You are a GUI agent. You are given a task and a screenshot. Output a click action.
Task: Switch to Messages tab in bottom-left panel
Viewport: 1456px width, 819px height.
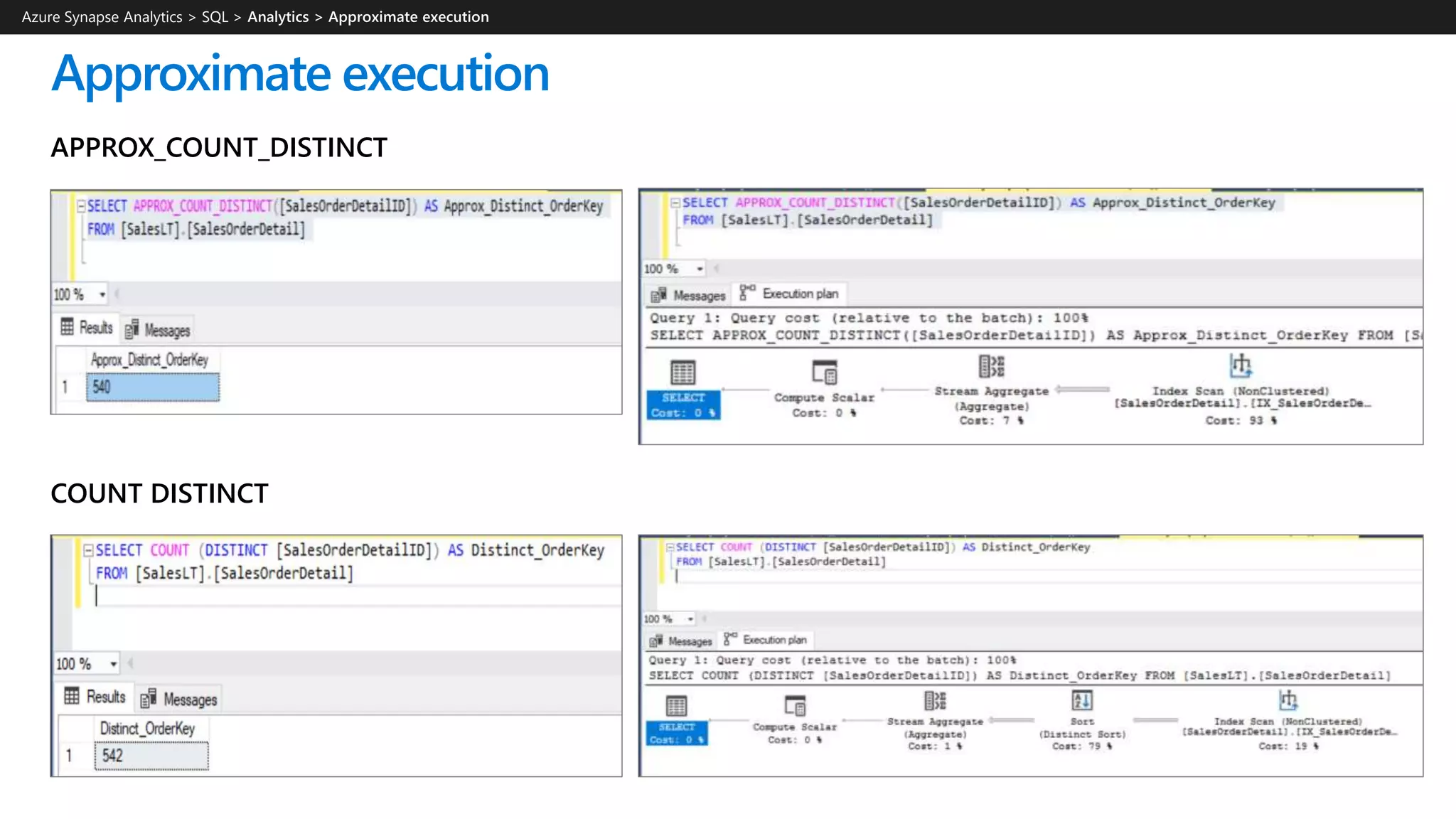[x=178, y=700]
